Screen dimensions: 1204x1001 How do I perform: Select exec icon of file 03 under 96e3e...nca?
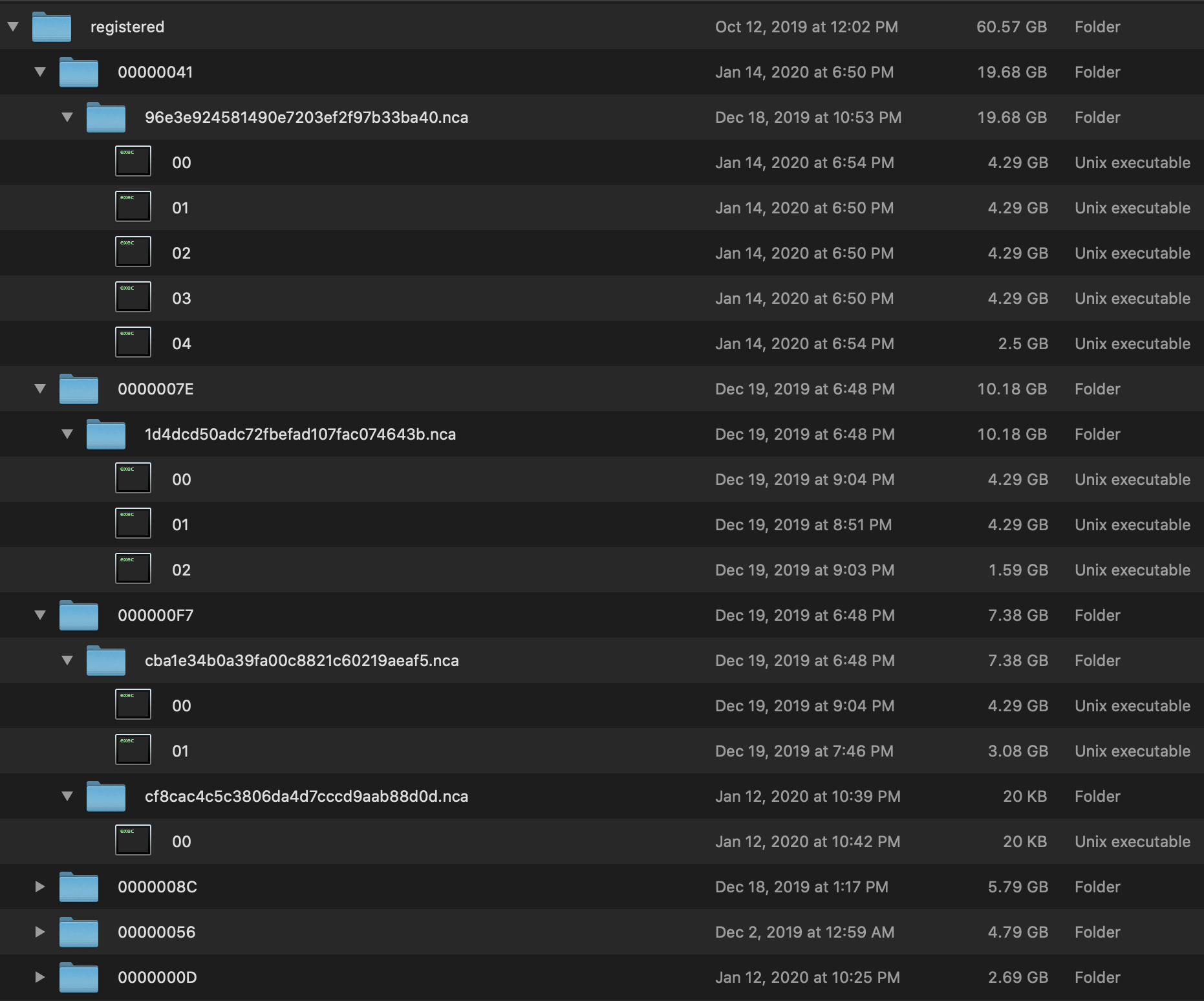click(133, 297)
